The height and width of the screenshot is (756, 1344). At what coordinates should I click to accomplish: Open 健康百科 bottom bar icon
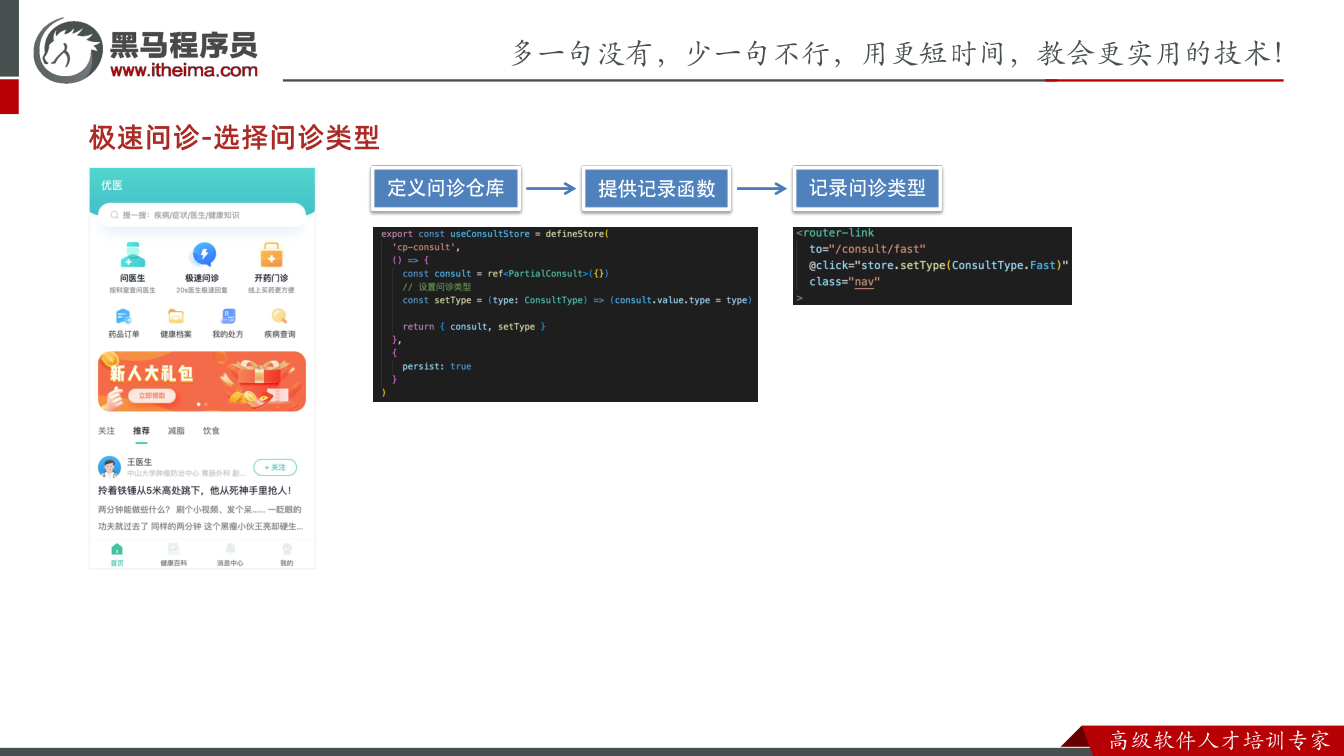tap(173, 549)
